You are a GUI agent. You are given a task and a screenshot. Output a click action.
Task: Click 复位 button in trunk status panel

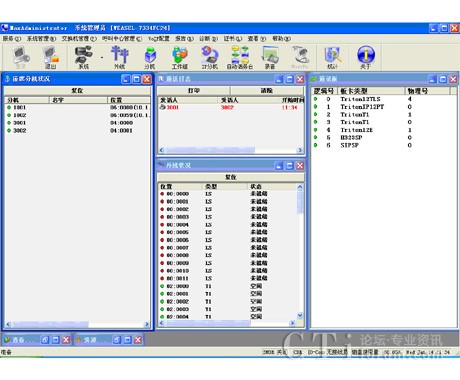(231, 177)
